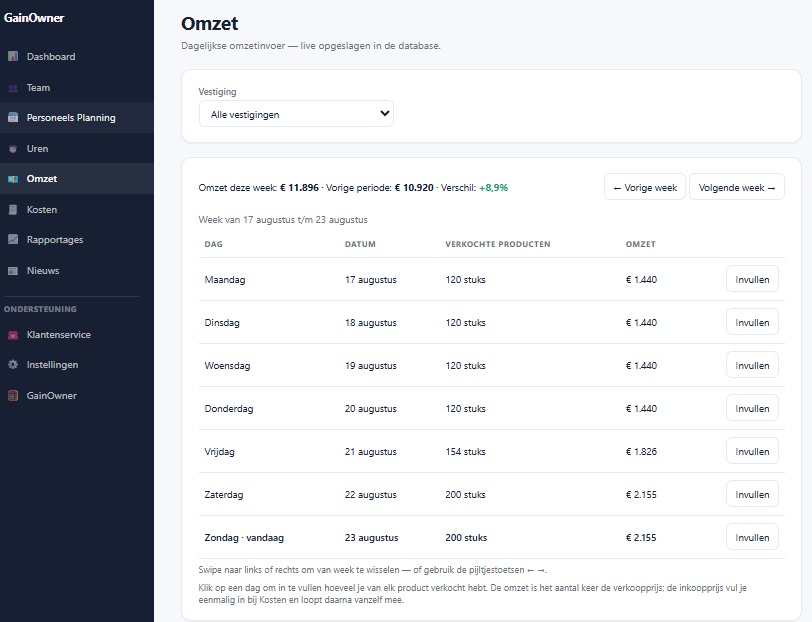Go to Vorige week
812x622 pixels.
[x=645, y=187]
